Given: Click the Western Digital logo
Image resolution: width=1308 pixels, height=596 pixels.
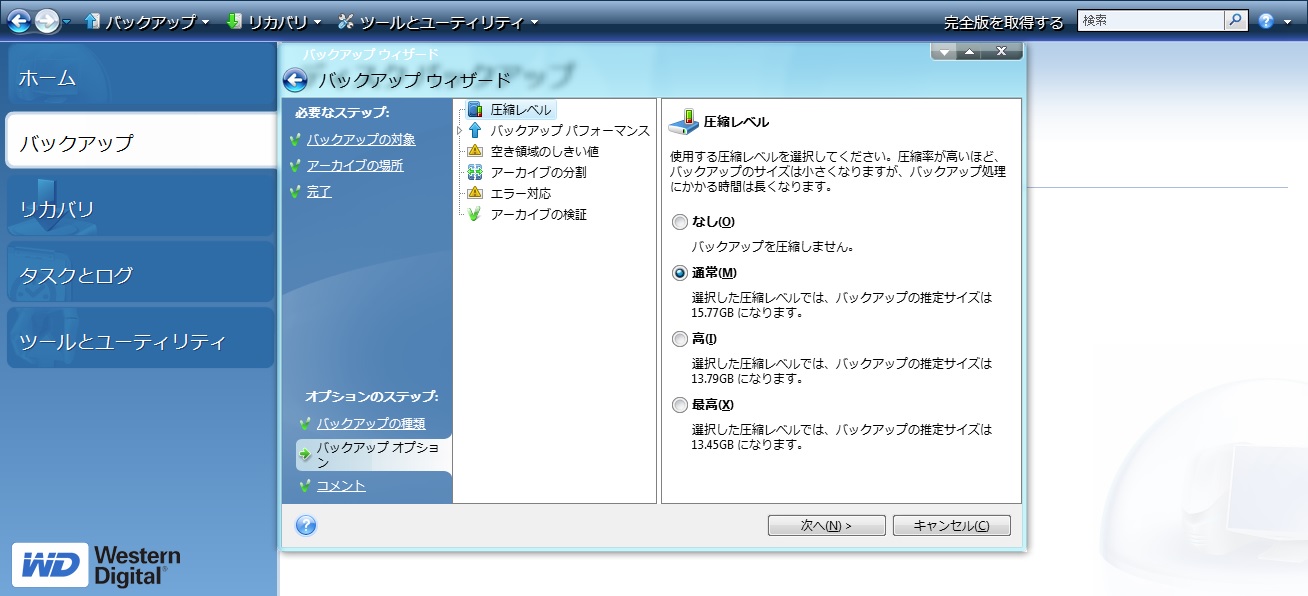Looking at the screenshot, I should tap(97, 565).
